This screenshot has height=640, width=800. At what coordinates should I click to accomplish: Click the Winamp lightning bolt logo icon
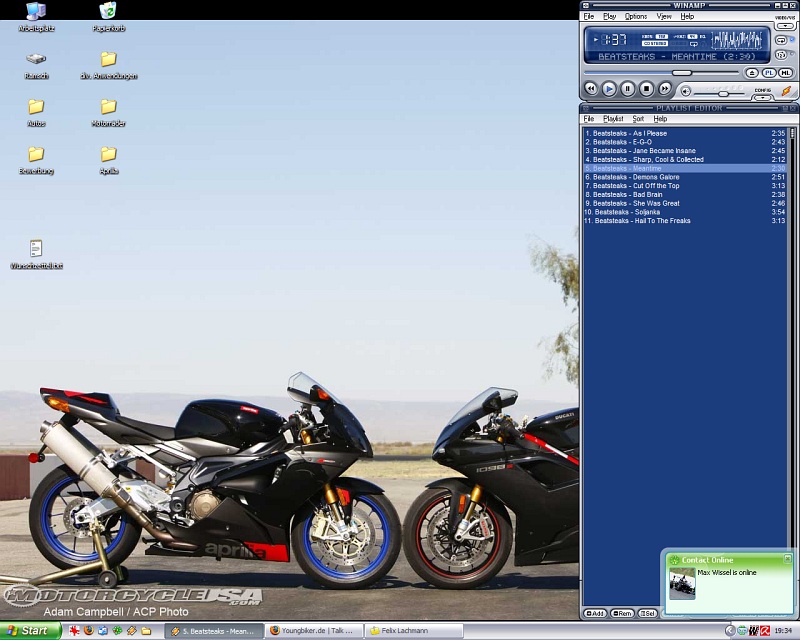coord(786,91)
